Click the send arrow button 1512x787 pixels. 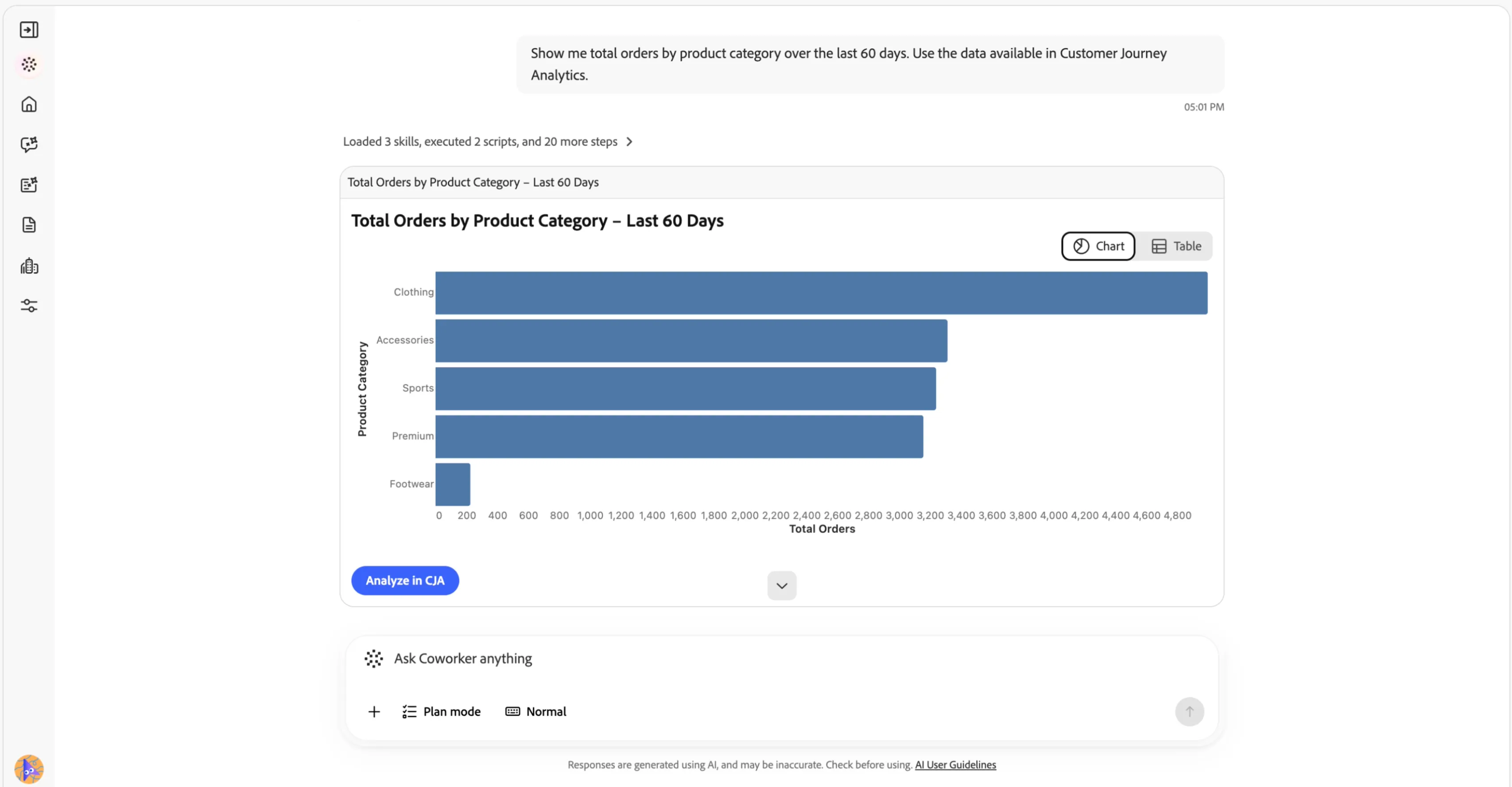(1189, 711)
